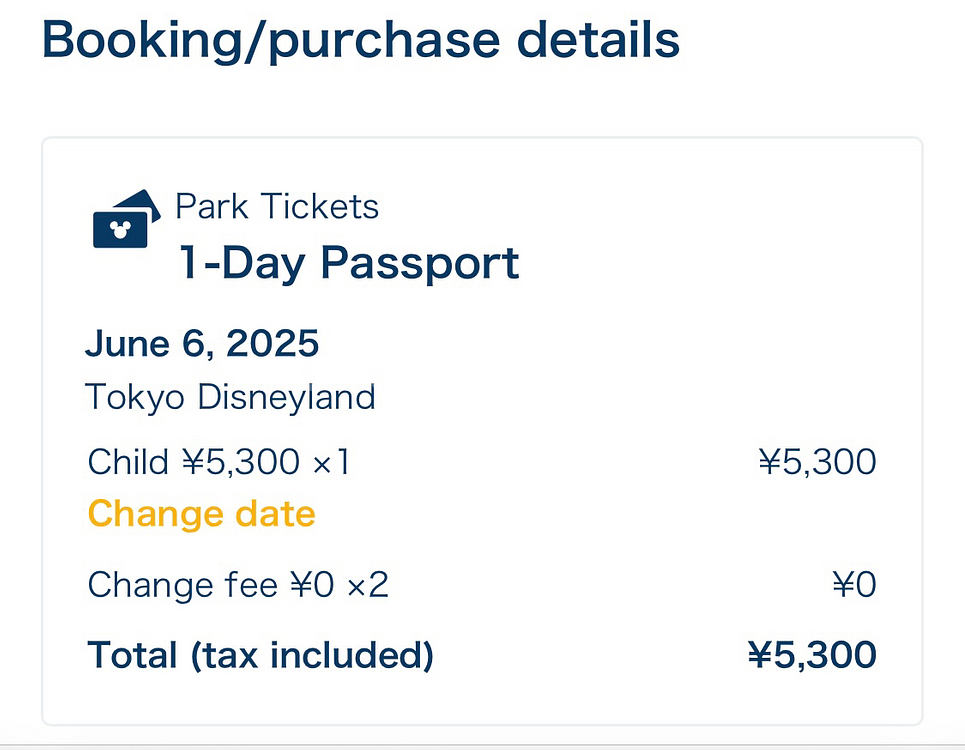Click the ¥0 change fee amount

pyautogui.click(x=855, y=584)
